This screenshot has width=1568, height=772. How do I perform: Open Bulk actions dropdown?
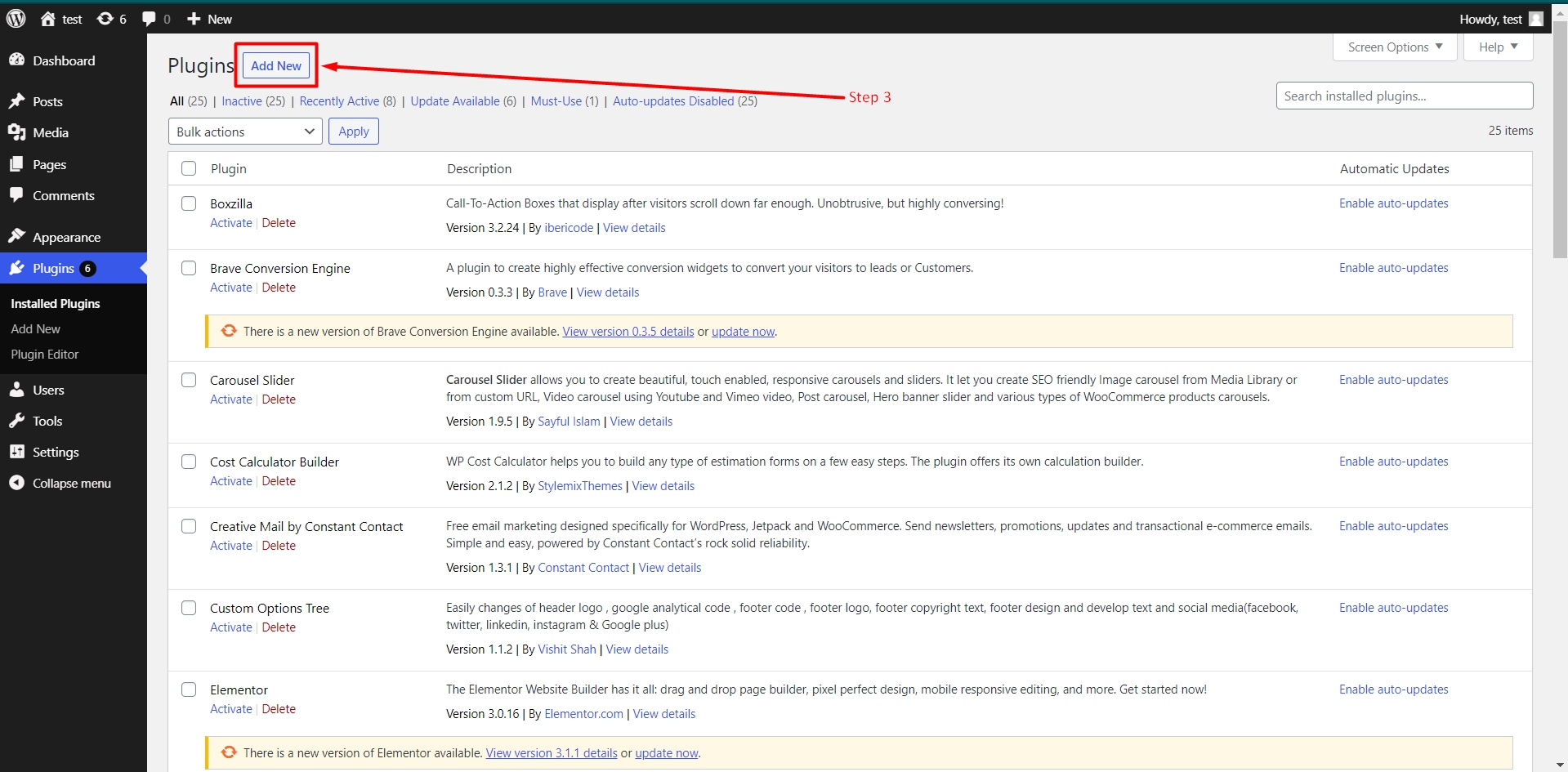(x=245, y=132)
